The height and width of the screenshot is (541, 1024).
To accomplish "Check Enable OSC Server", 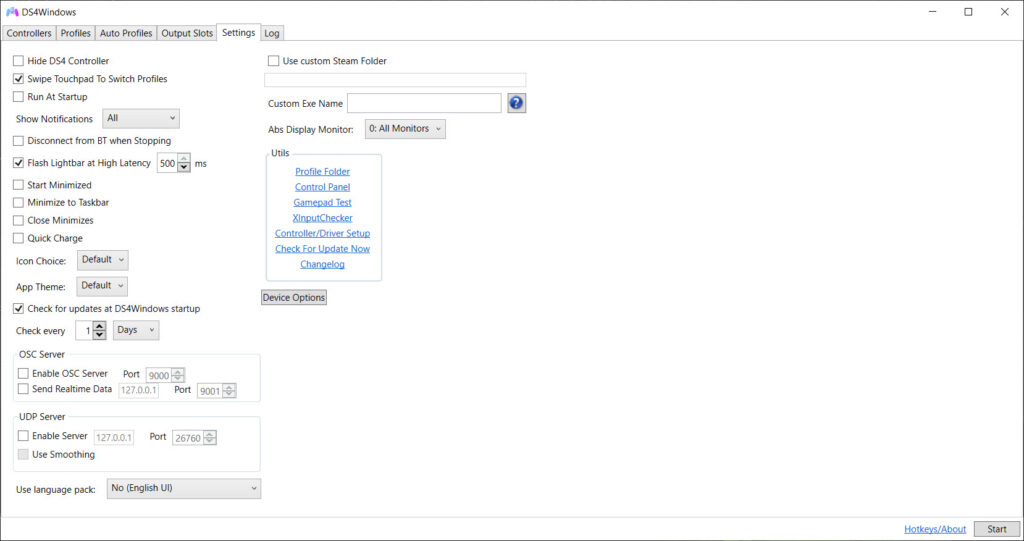I will coord(24,374).
